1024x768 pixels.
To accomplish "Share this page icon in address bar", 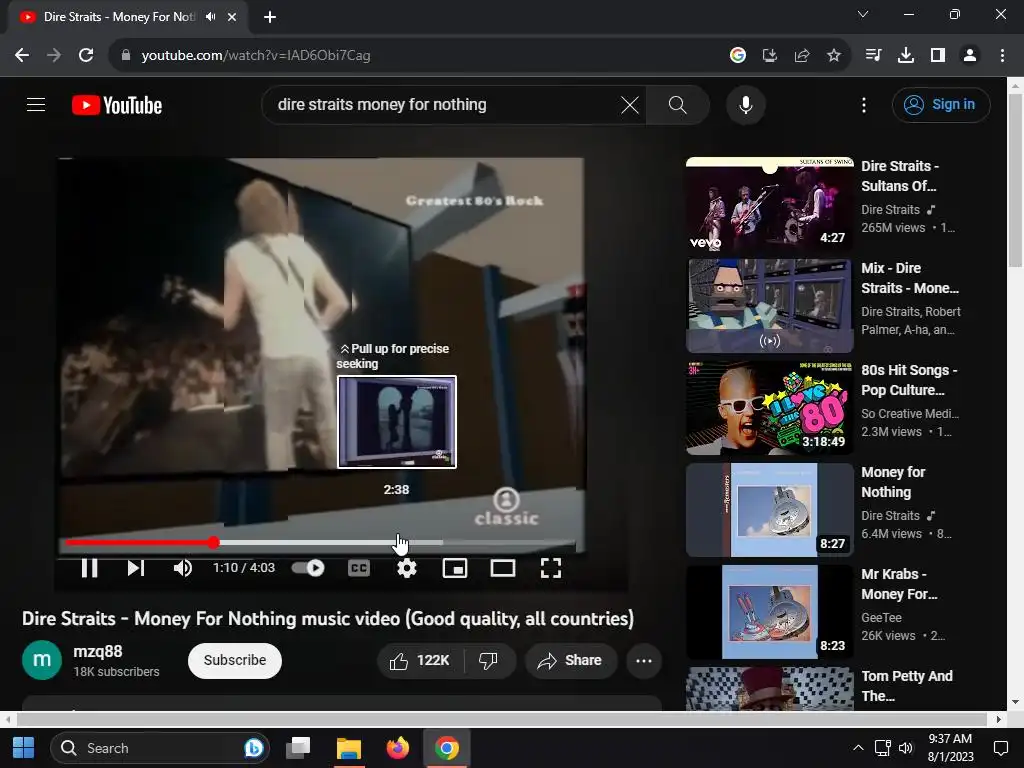I will (802, 56).
